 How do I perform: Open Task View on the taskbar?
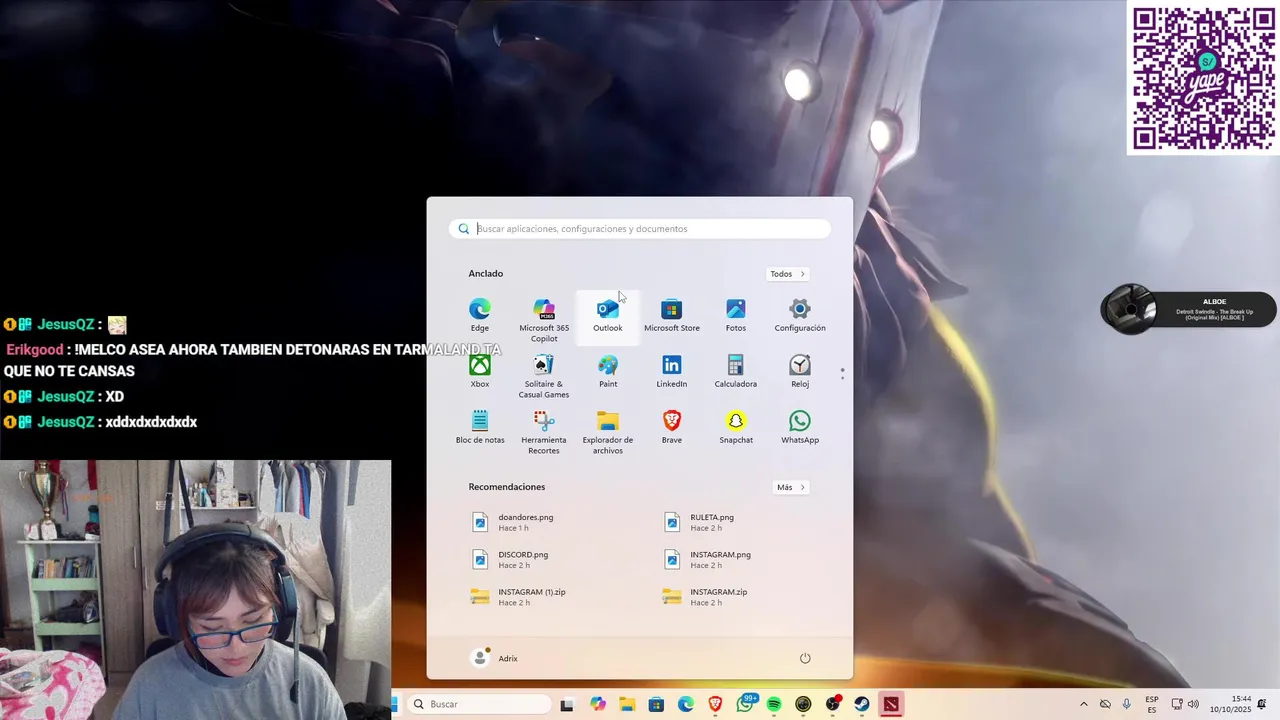(x=567, y=704)
